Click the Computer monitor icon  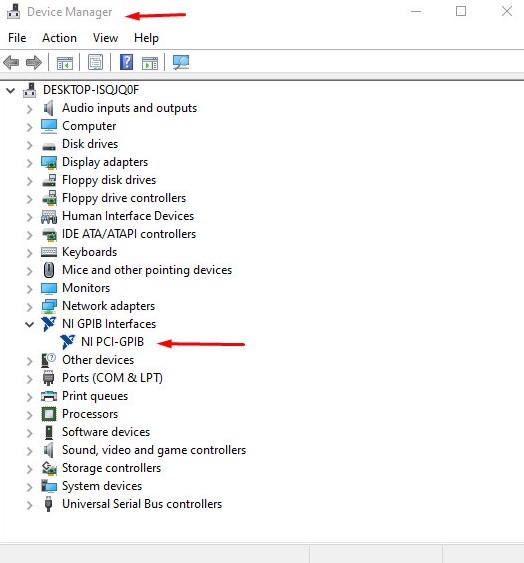[x=48, y=126]
